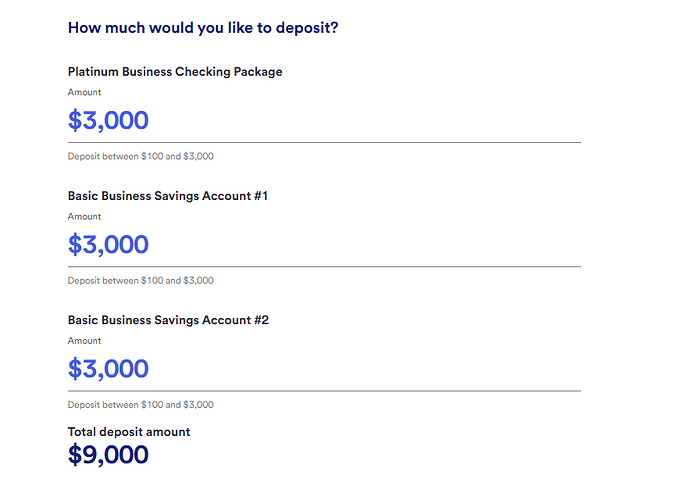Click the Basic Business Savings Account #2 title
674x500 pixels.
[168, 320]
